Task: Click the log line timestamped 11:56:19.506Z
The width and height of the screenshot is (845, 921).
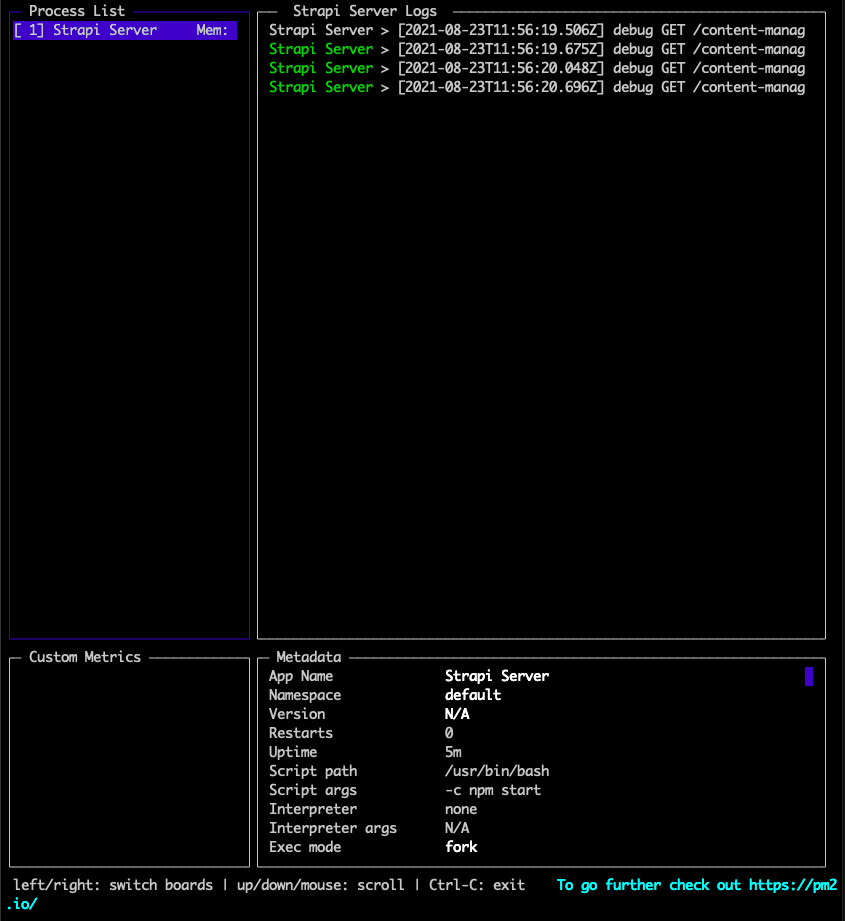Action: click(x=537, y=30)
